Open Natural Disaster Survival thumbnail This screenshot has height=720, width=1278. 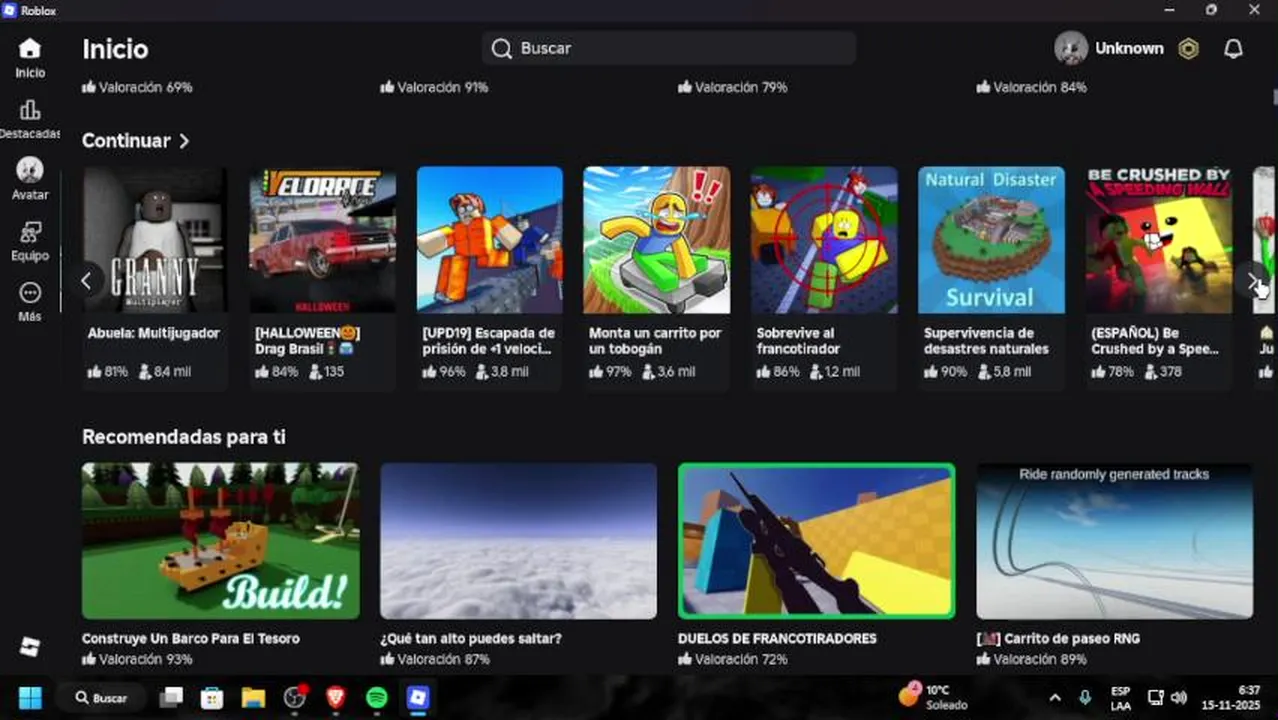coord(991,240)
